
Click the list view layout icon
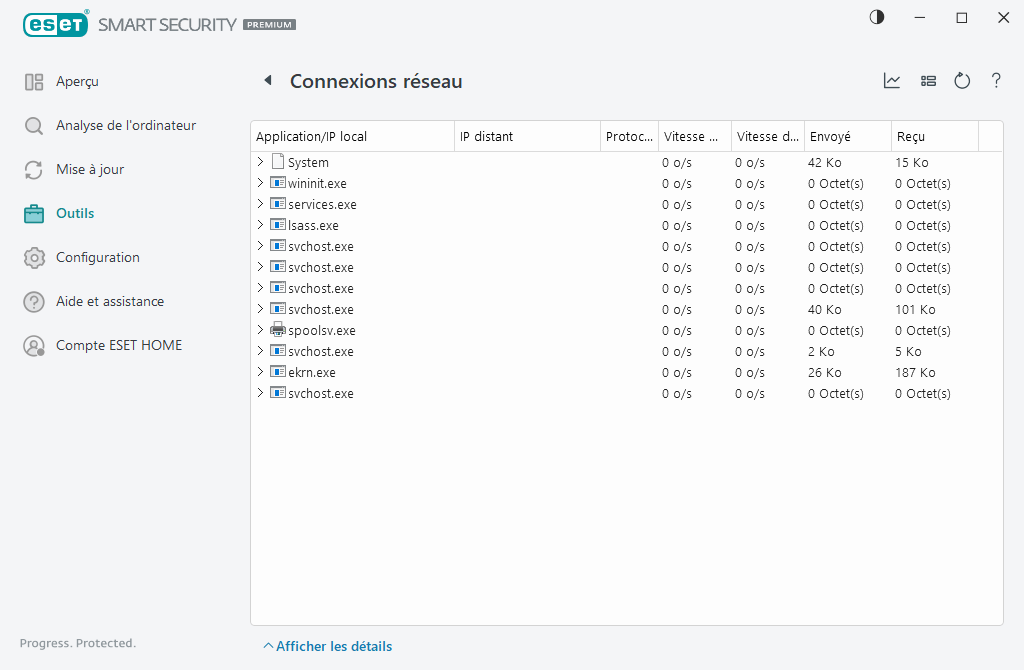pos(928,81)
